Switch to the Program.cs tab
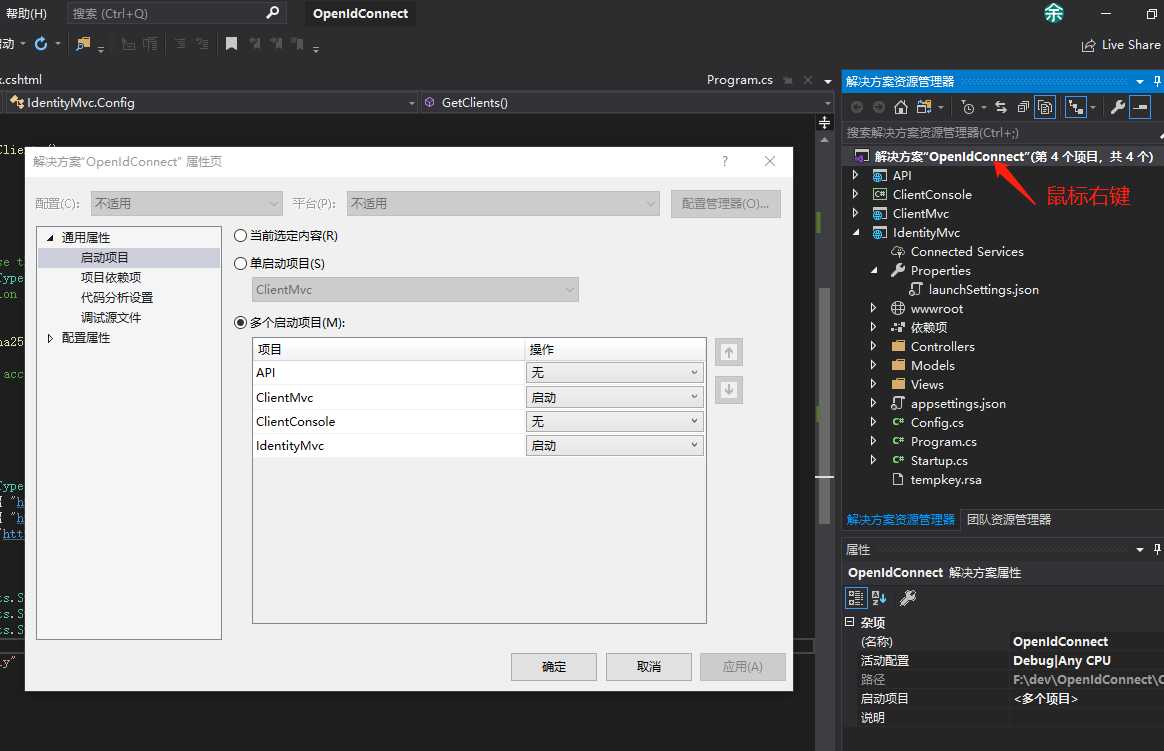 pyautogui.click(x=739, y=79)
